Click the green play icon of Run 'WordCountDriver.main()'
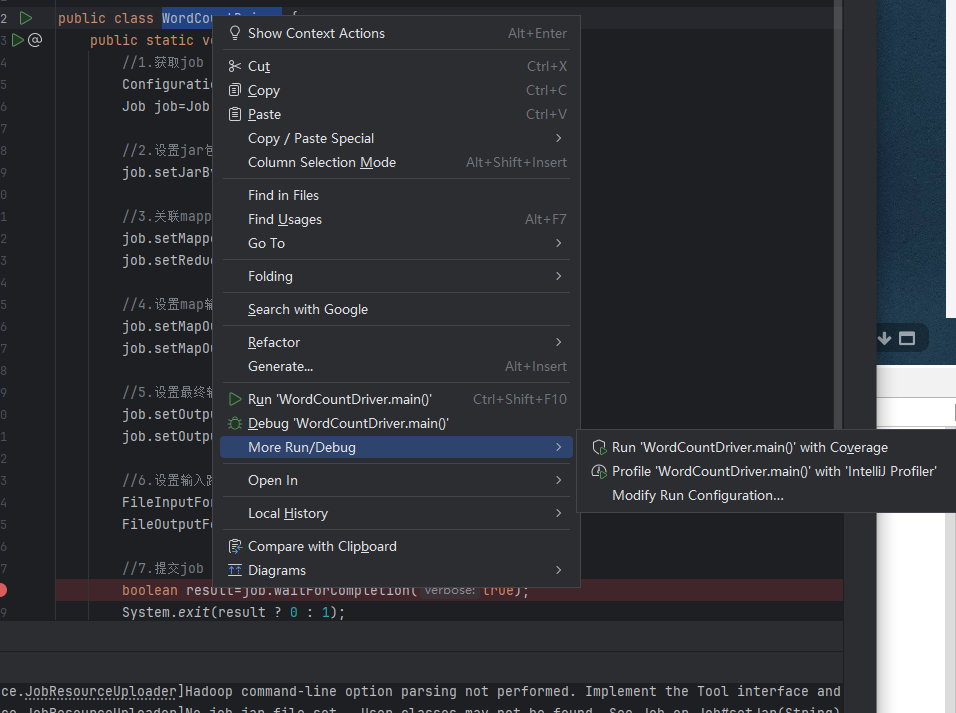Viewport: 956px width, 713px height. coord(235,399)
